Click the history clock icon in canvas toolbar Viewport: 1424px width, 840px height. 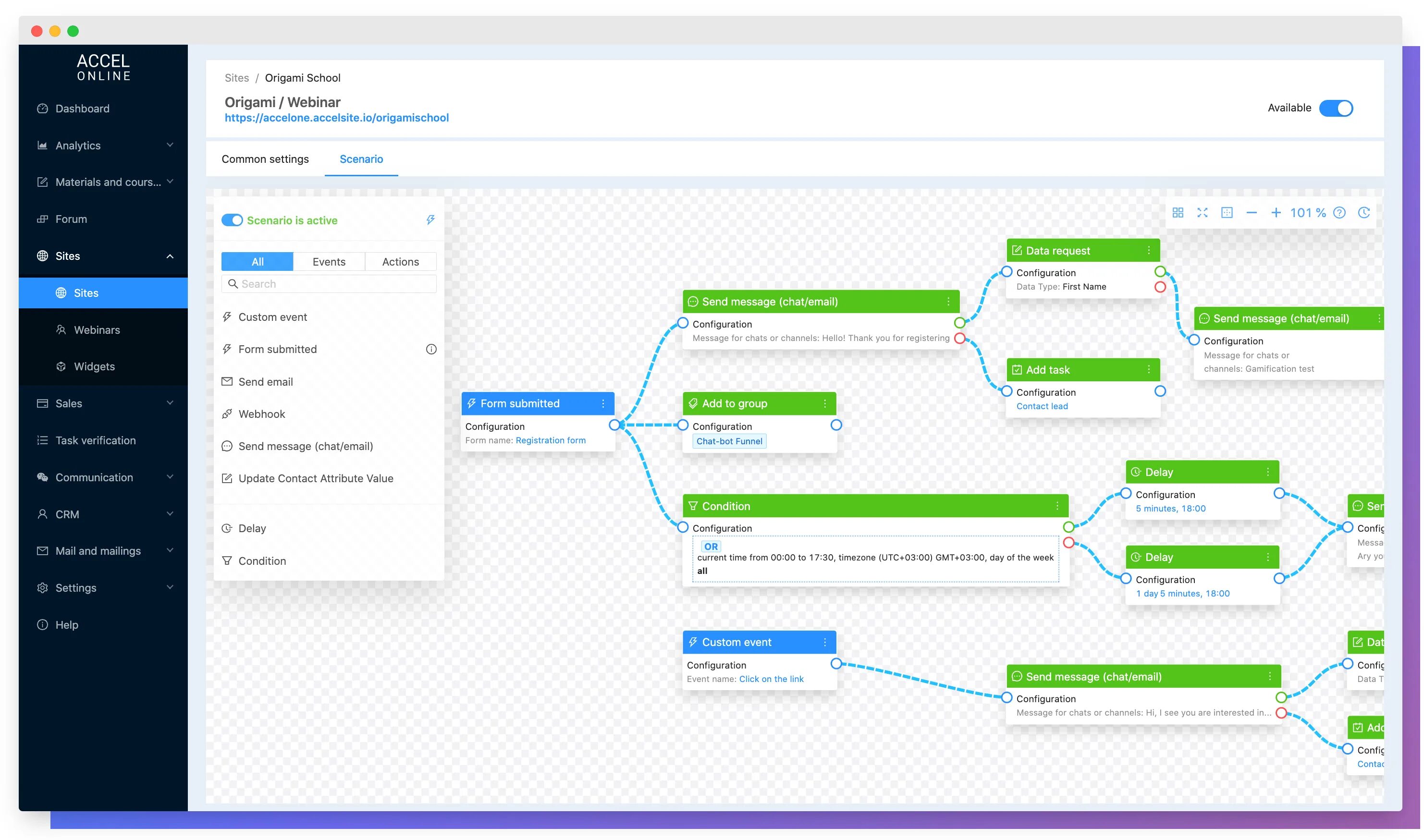[x=1363, y=213]
